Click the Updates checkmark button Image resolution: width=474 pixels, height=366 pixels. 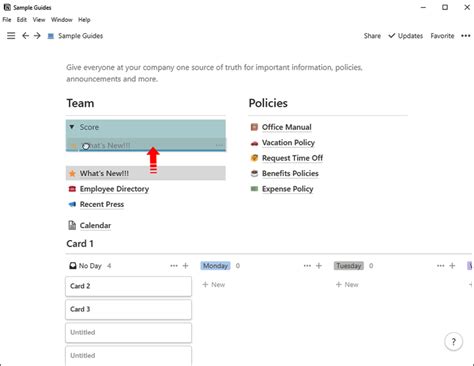point(406,36)
